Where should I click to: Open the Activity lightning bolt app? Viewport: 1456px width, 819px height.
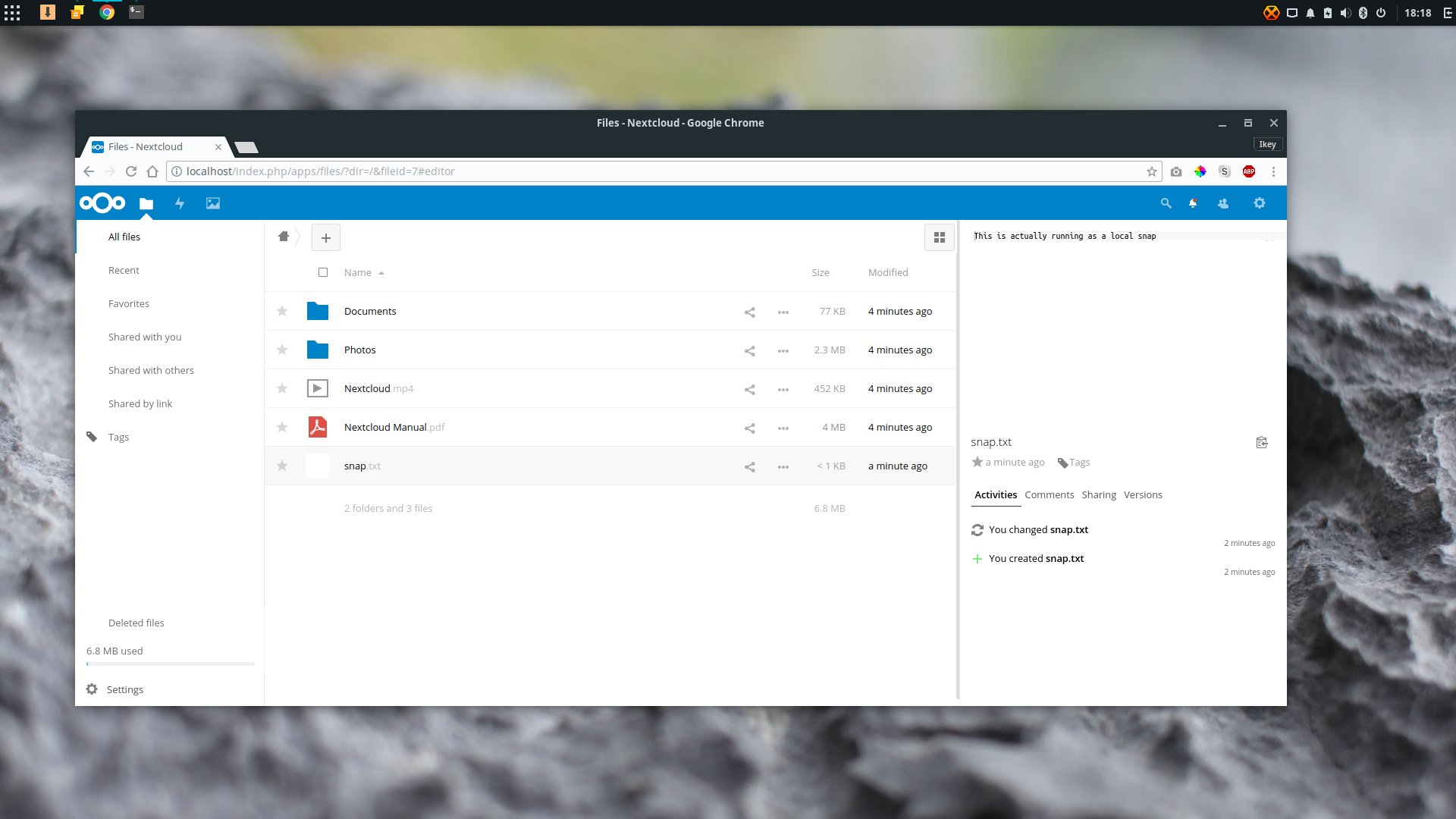pyautogui.click(x=180, y=203)
